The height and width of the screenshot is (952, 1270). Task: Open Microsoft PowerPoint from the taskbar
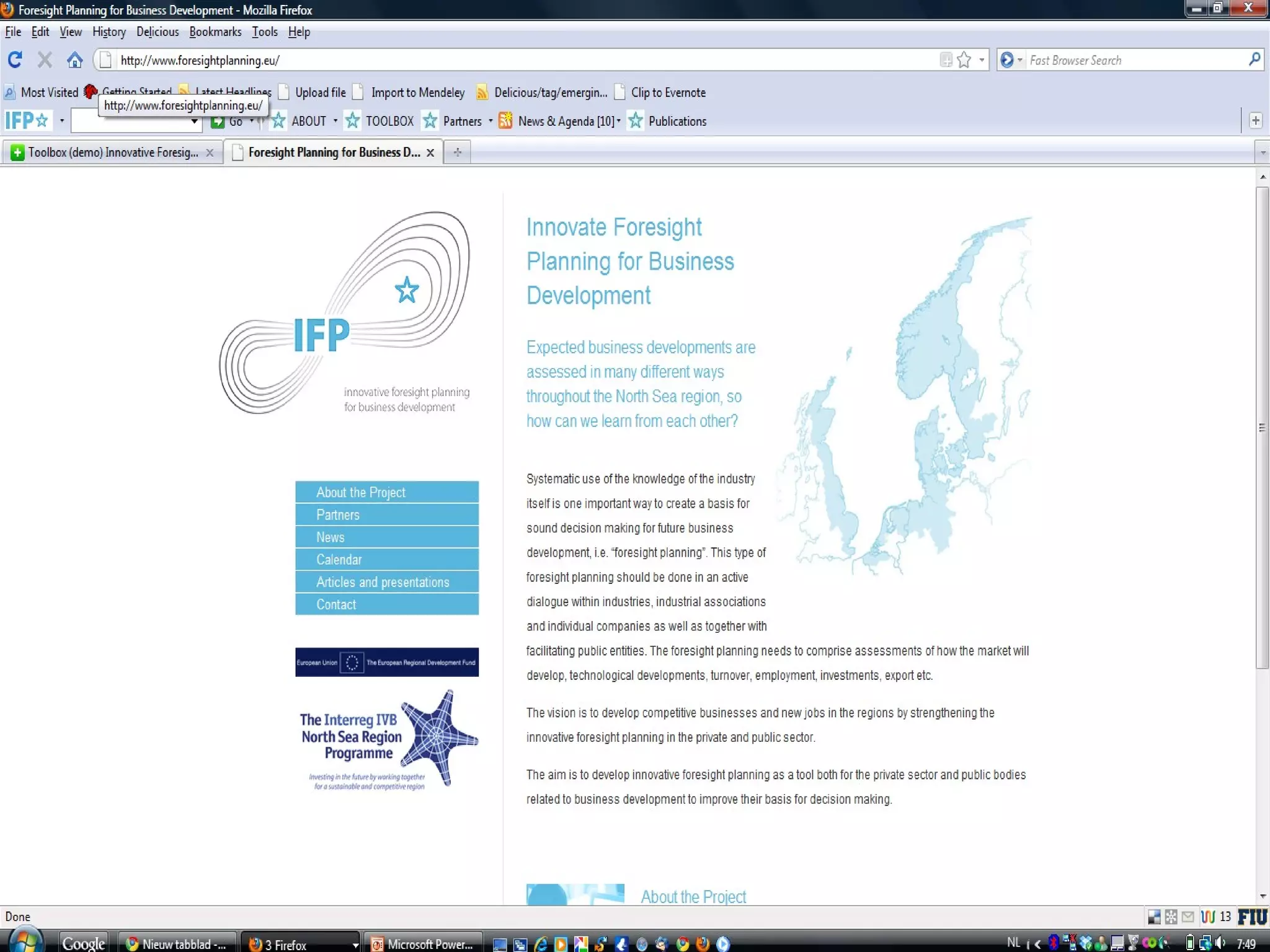pyautogui.click(x=423, y=943)
